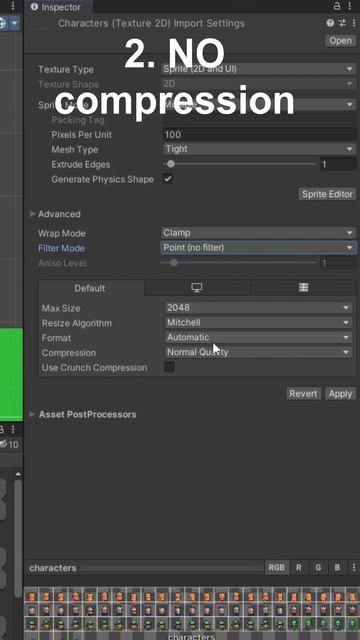Click the Extrude Edges value field
Screen dimensions: 360x640
(338, 164)
